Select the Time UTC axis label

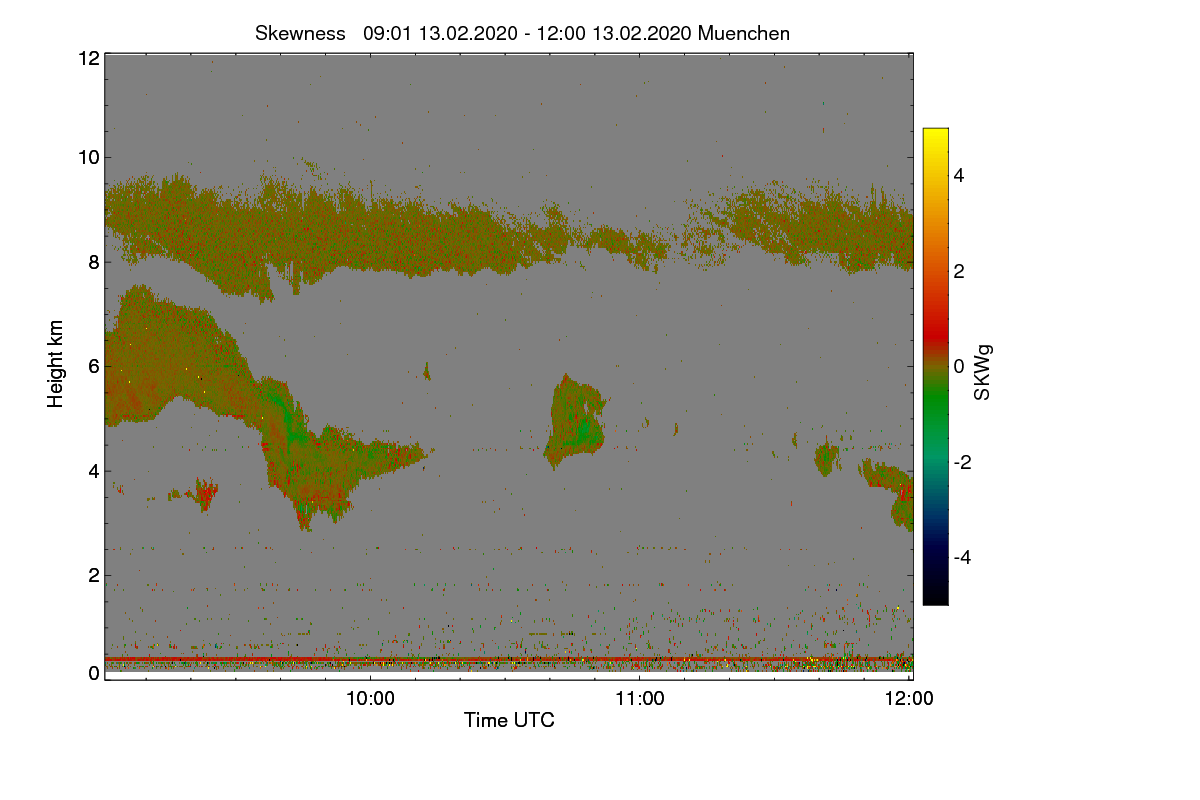tap(509, 720)
